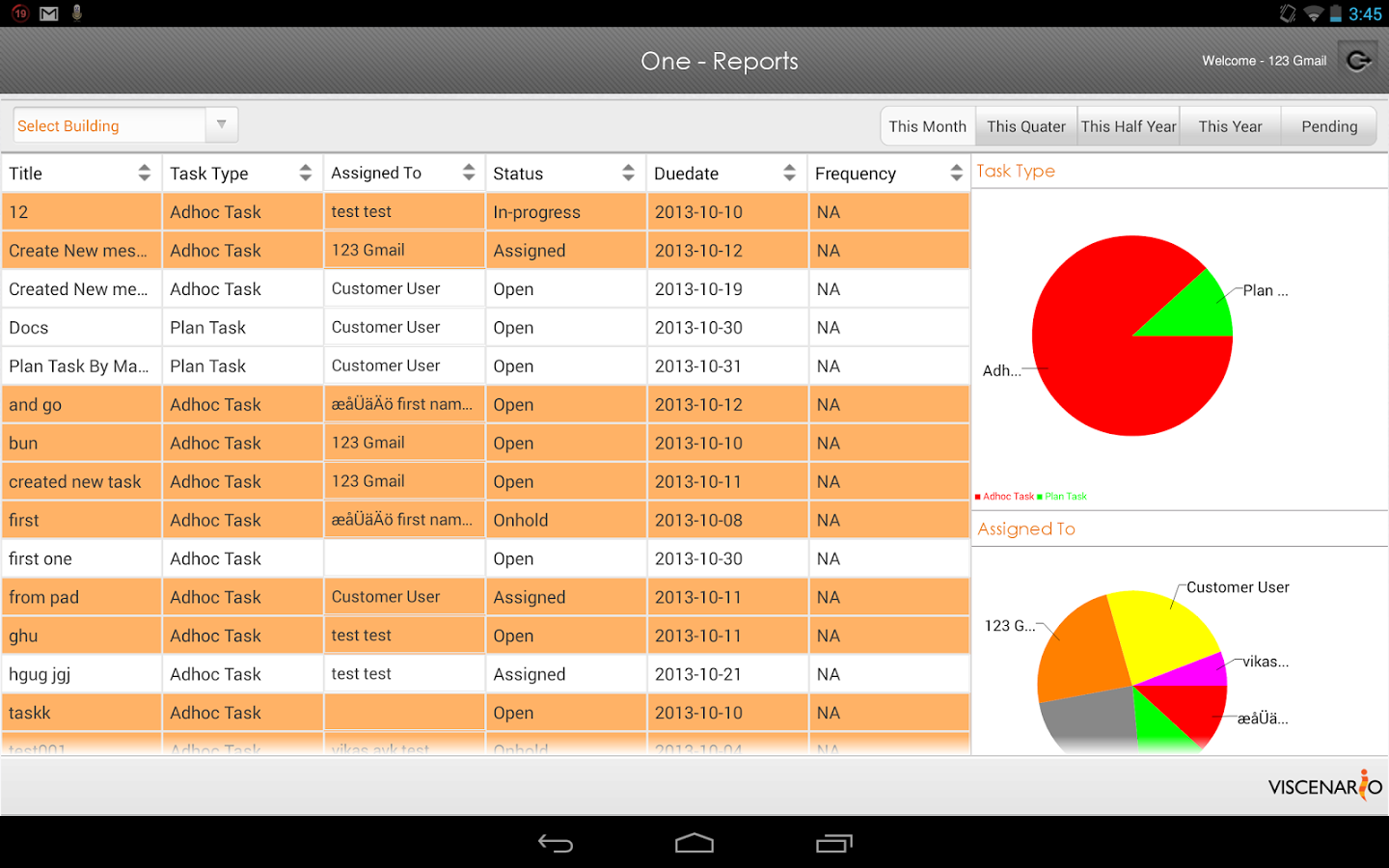Tap the Android home navigation icon
The width and height of the screenshot is (1389, 868).
tap(694, 844)
